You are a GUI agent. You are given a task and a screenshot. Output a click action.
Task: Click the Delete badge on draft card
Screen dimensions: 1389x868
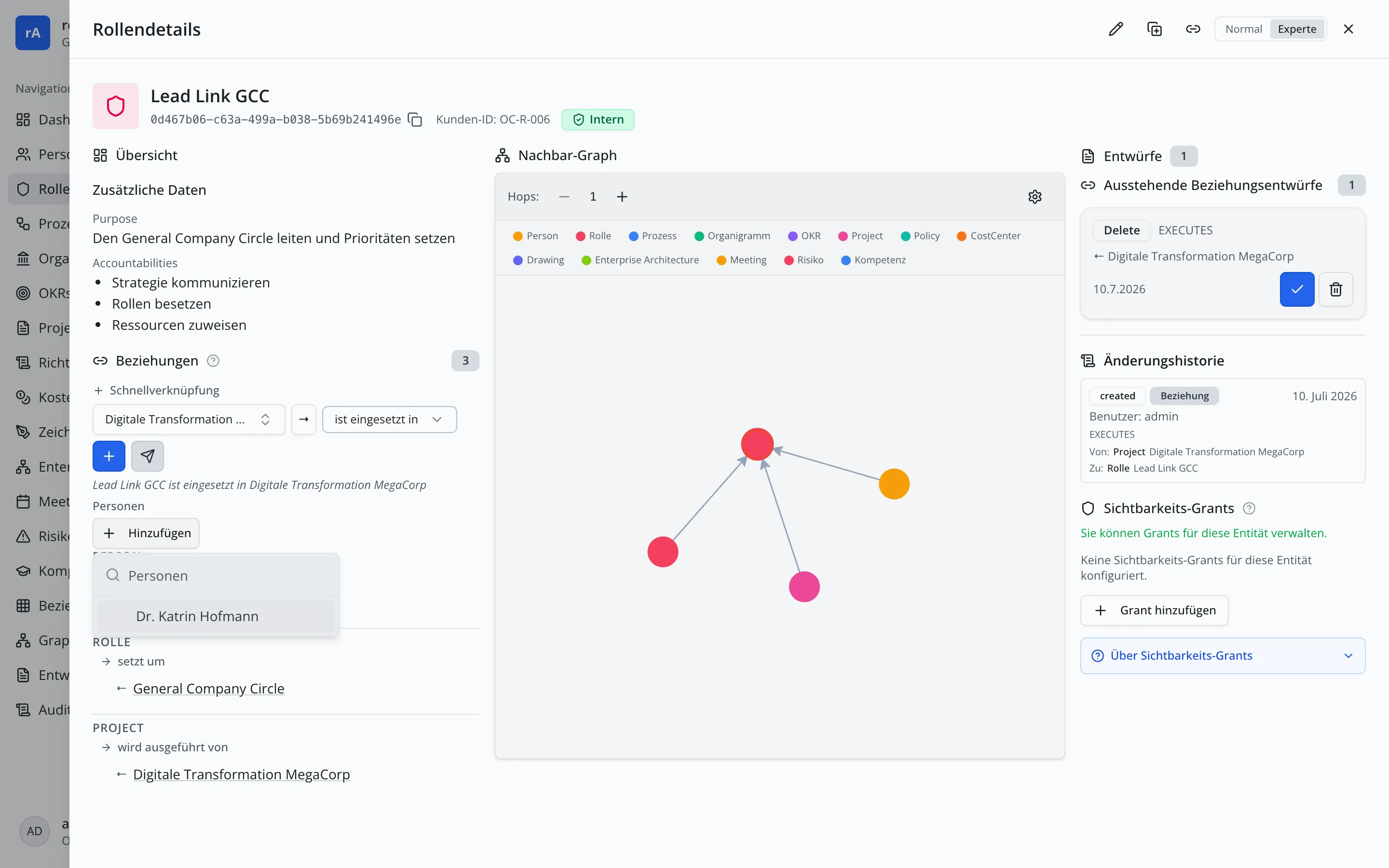tap(1121, 230)
